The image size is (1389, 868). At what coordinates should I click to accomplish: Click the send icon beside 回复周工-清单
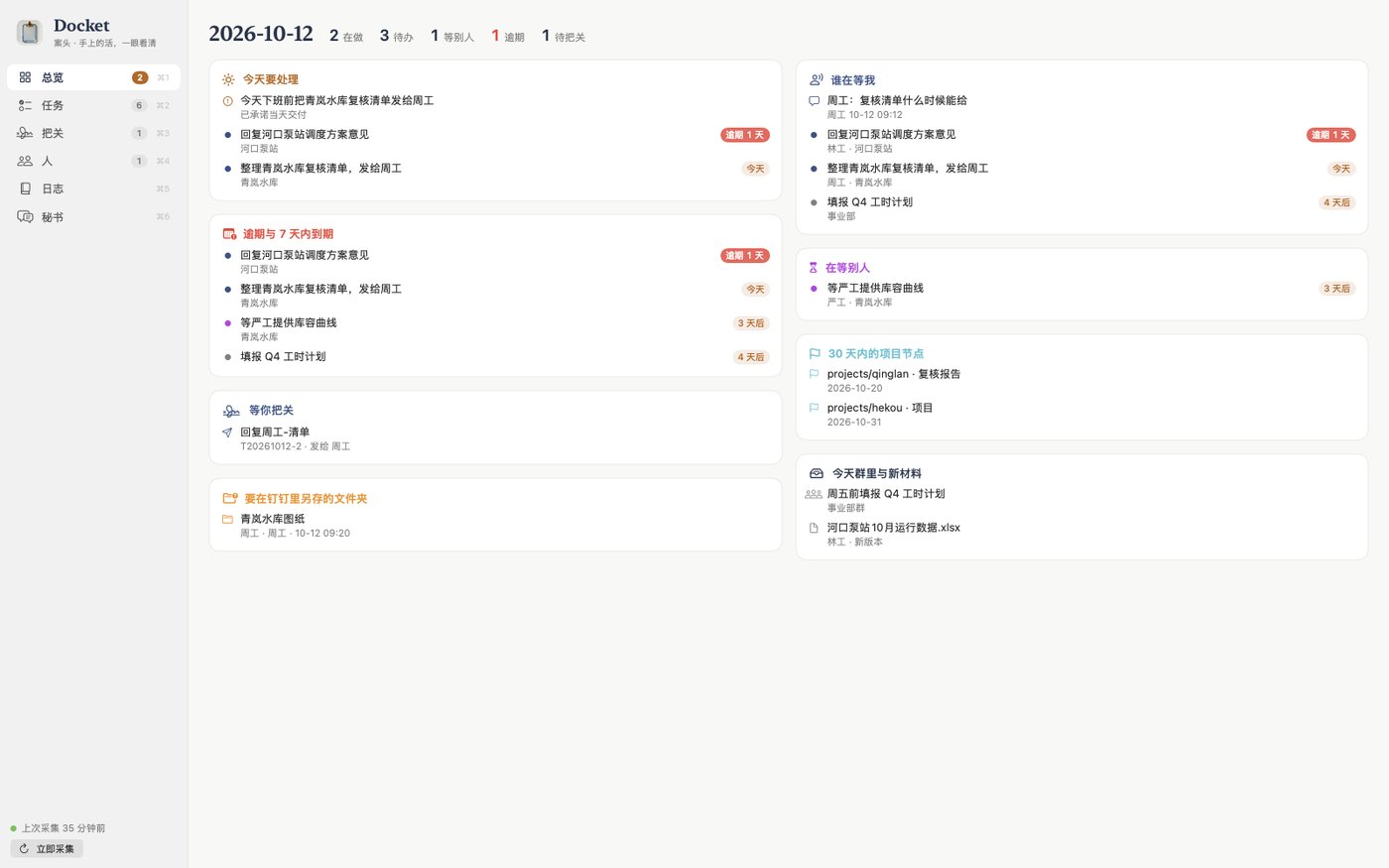click(228, 433)
